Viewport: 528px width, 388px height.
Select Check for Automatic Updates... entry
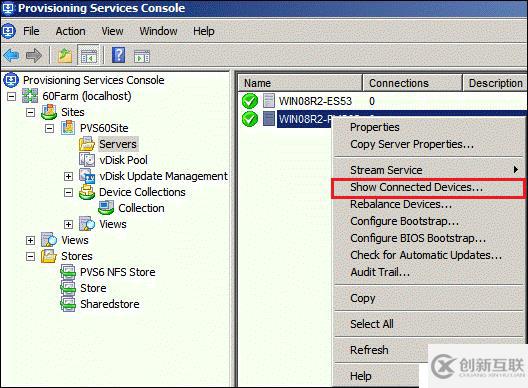point(426,255)
